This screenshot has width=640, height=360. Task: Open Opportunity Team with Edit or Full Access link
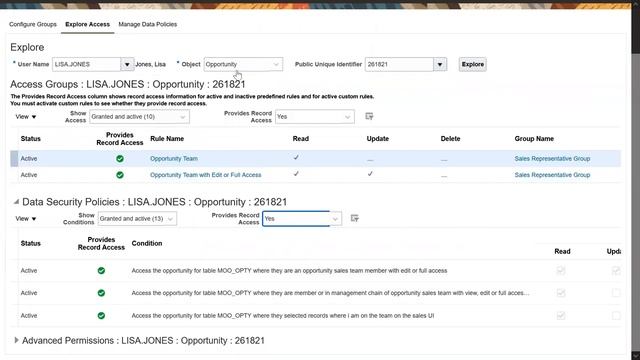tap(206, 175)
